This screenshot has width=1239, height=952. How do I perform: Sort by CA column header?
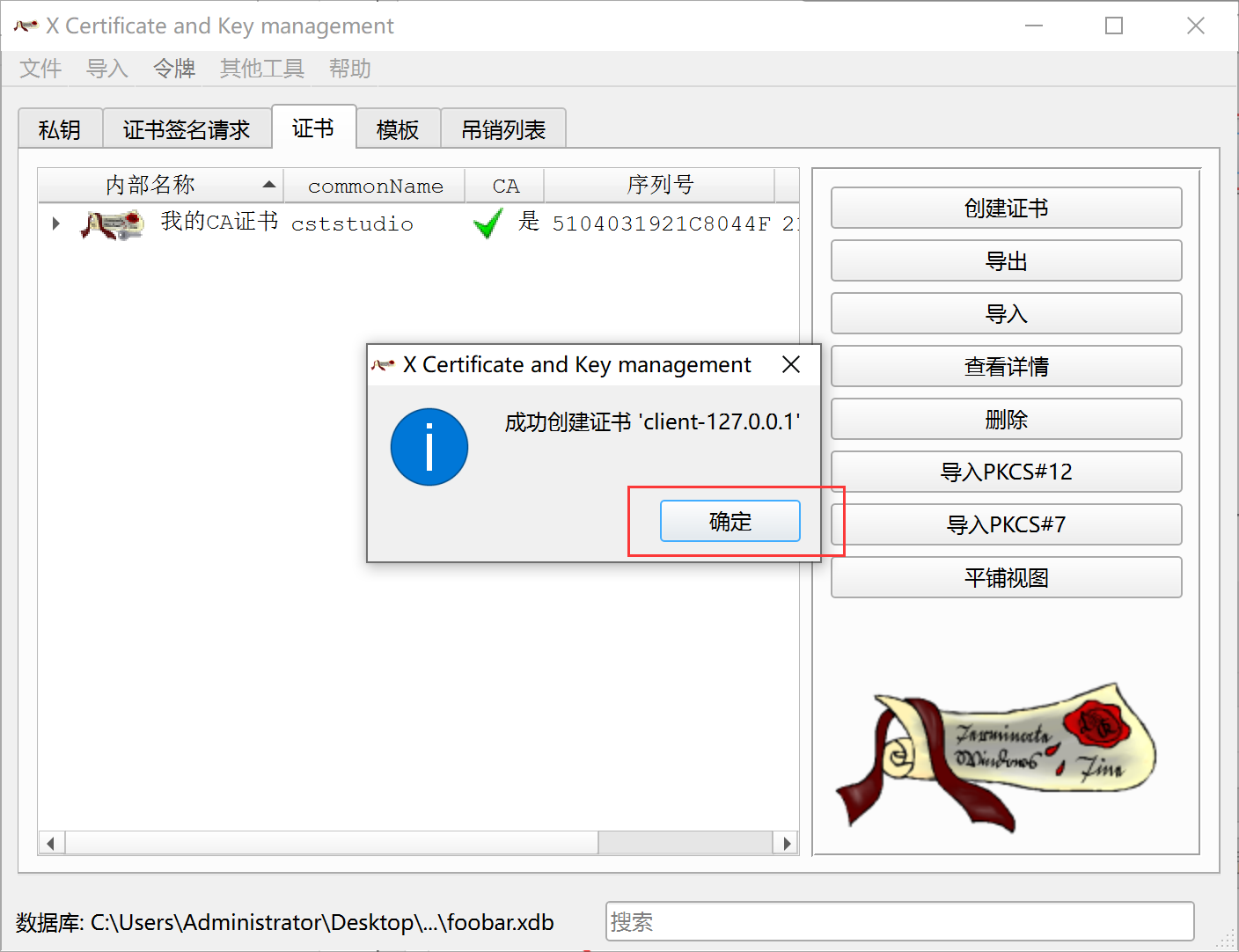tap(505, 185)
